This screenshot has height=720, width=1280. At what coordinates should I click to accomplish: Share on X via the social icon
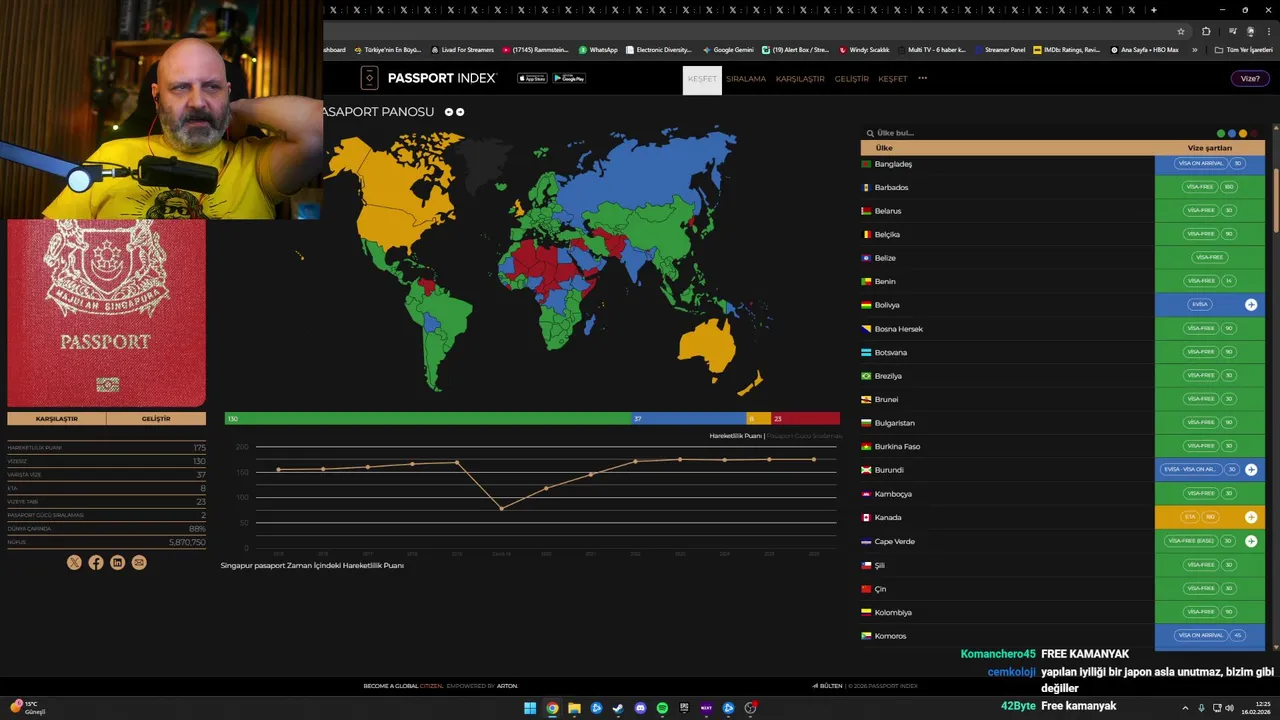[74, 562]
